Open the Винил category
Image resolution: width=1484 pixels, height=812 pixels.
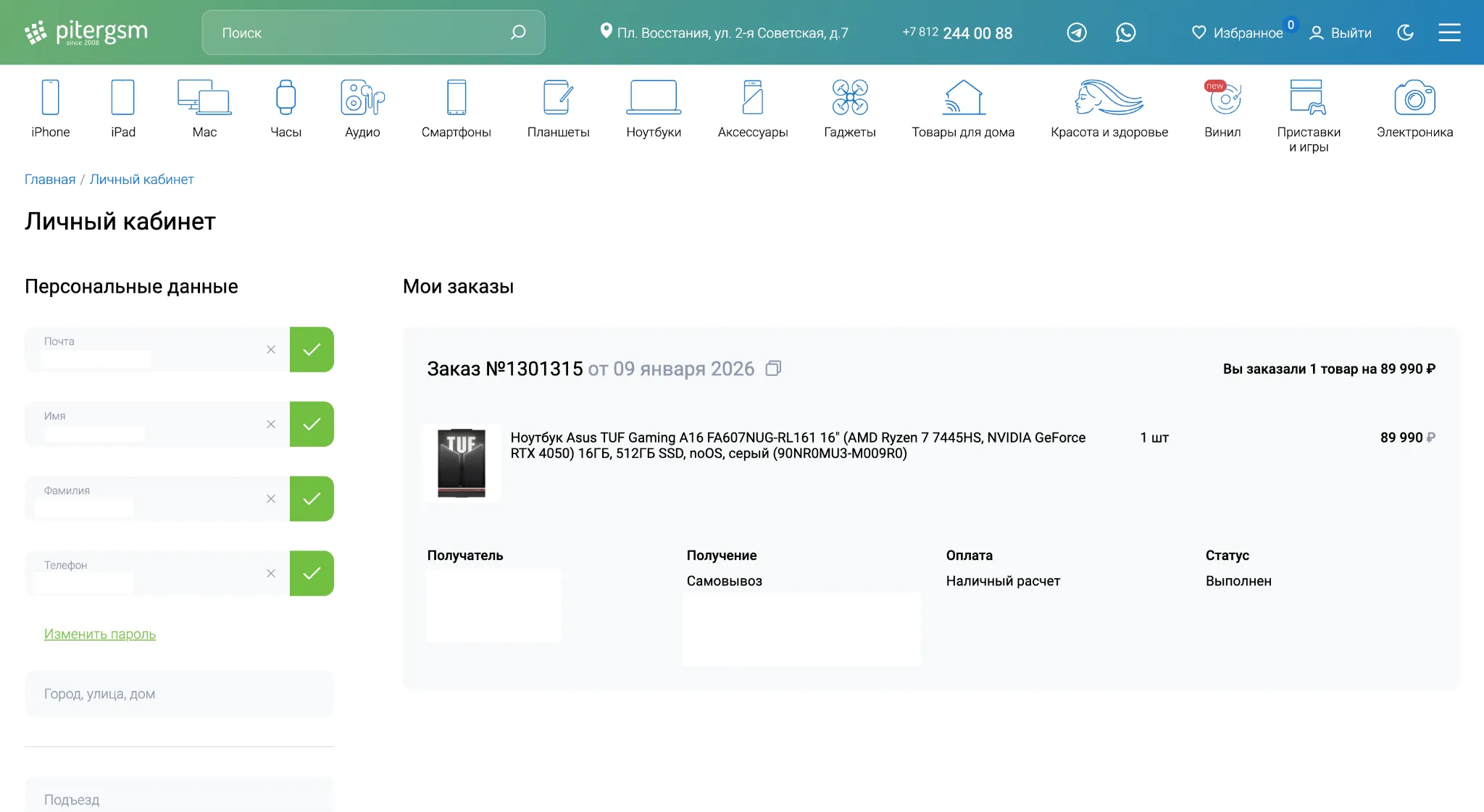[1222, 109]
